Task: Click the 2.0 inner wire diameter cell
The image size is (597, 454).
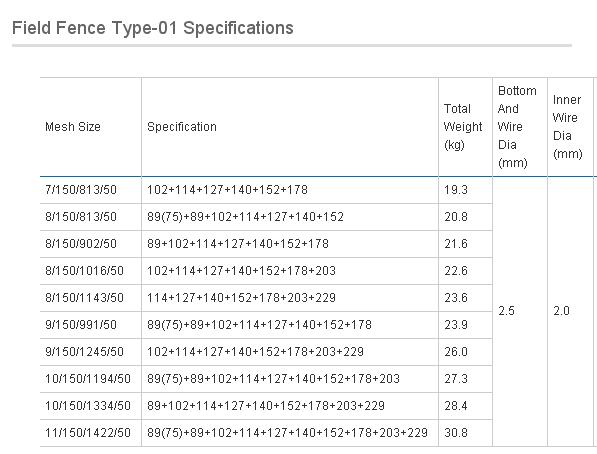Action: coord(570,311)
